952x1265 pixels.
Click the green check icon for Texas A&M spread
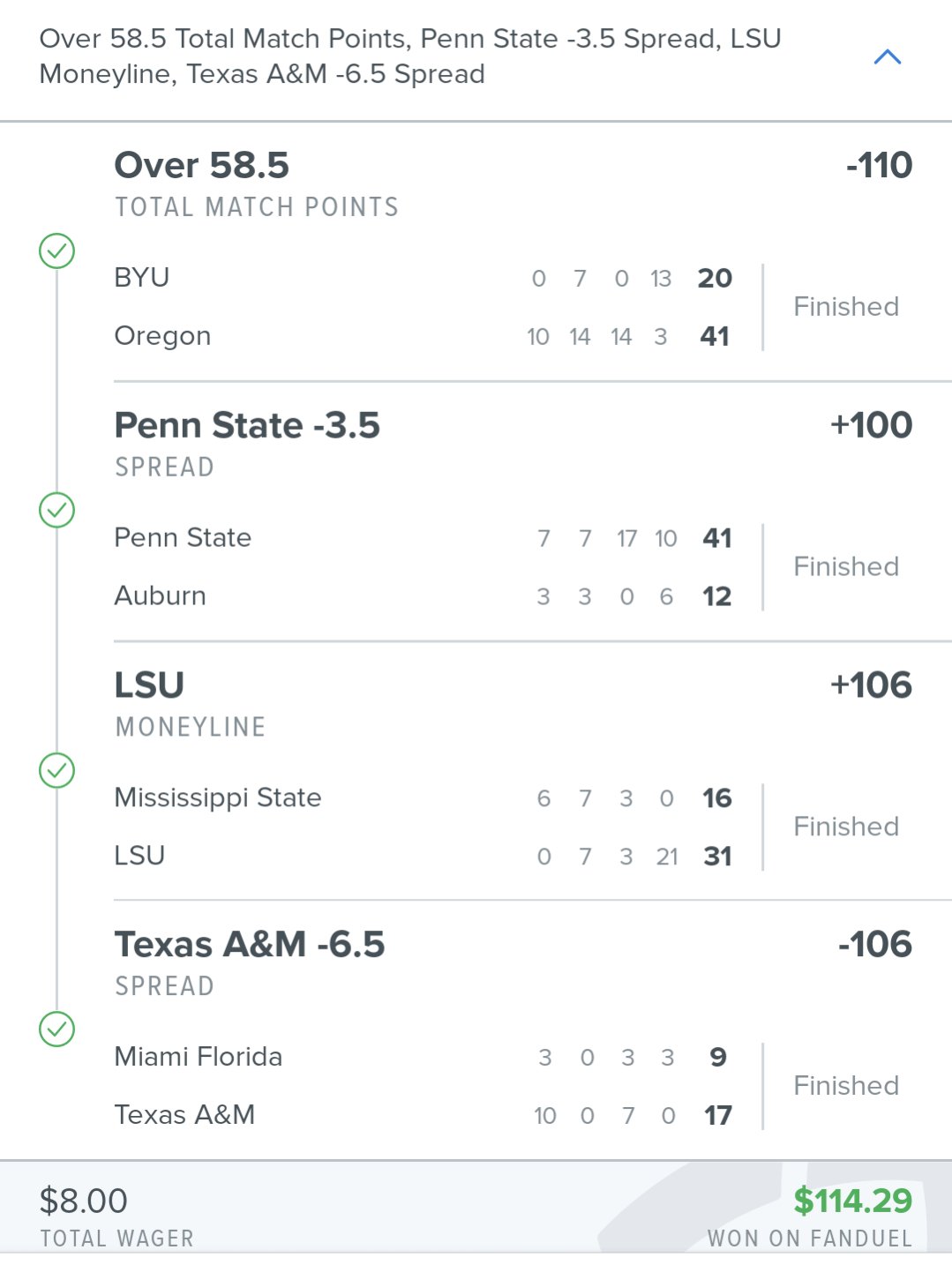coord(57,1029)
